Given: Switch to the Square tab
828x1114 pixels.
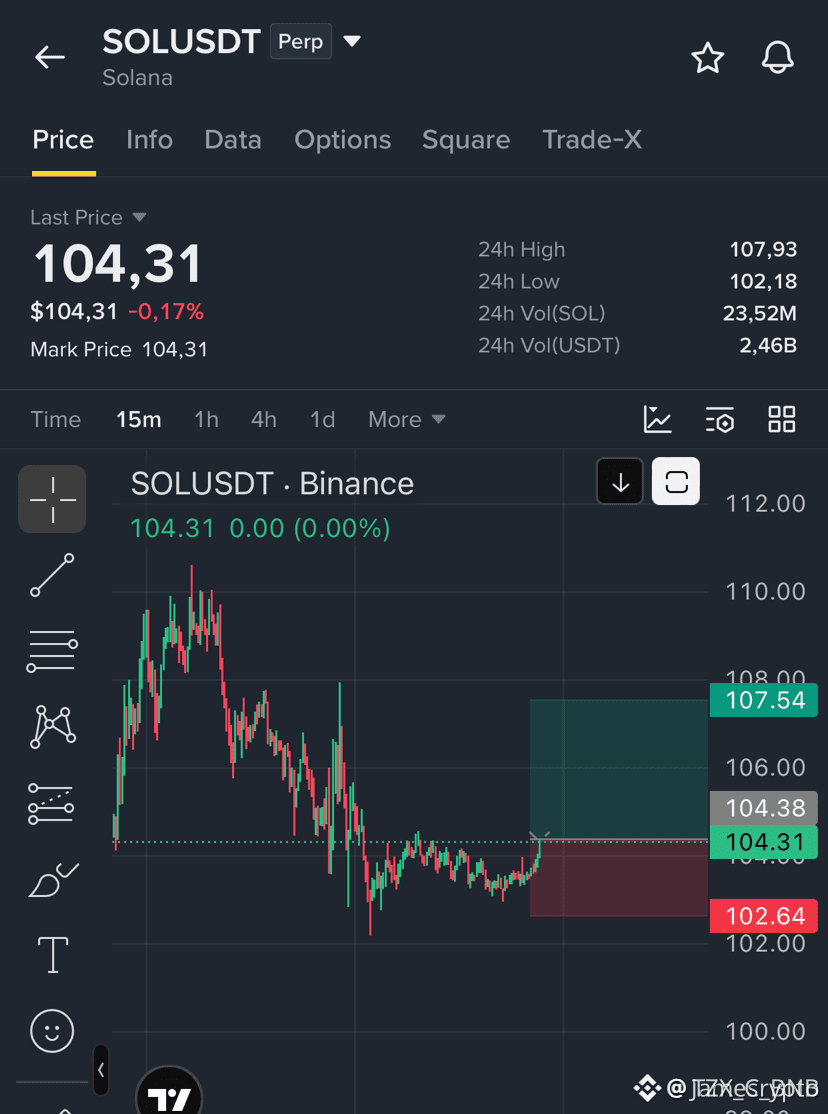Looking at the screenshot, I should [x=466, y=140].
